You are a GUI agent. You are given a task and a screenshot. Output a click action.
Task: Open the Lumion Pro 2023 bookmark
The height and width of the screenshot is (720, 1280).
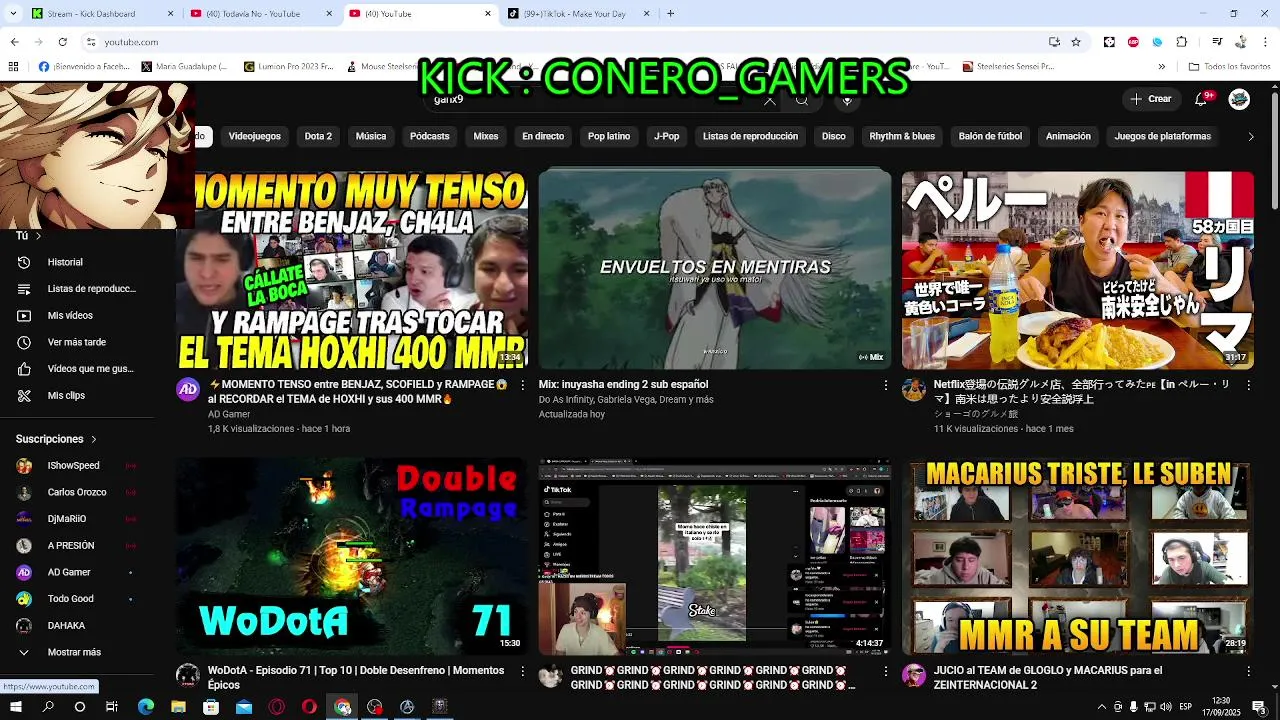coord(287,67)
